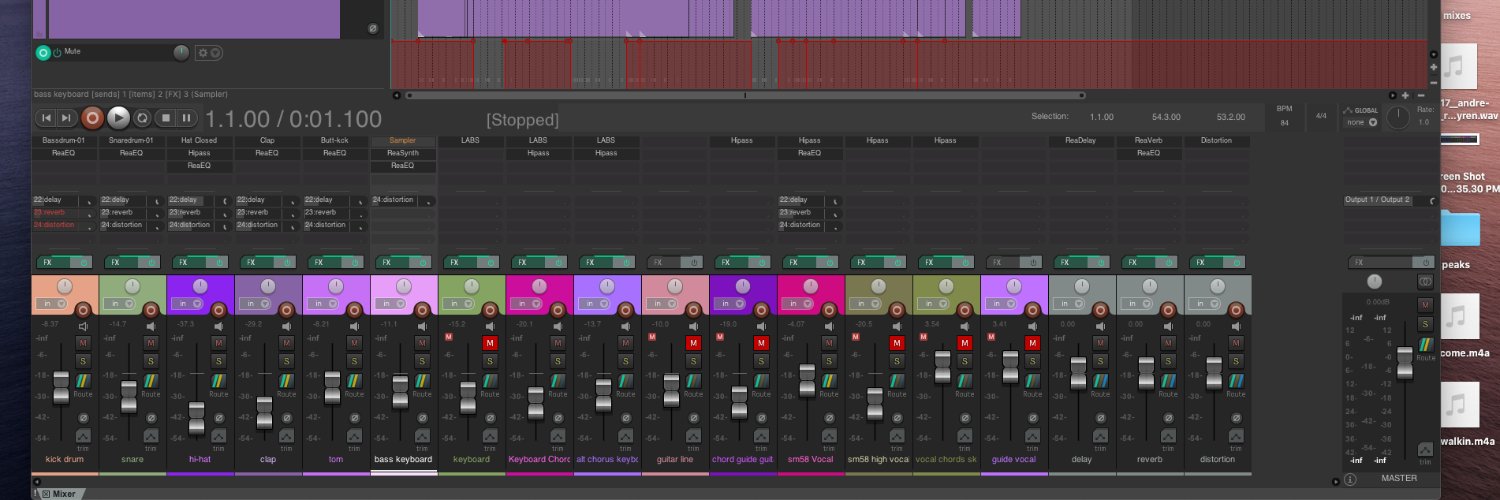Viewport: 1500px width, 500px height.
Task: Click the master track volume fader
Action: [1405, 362]
